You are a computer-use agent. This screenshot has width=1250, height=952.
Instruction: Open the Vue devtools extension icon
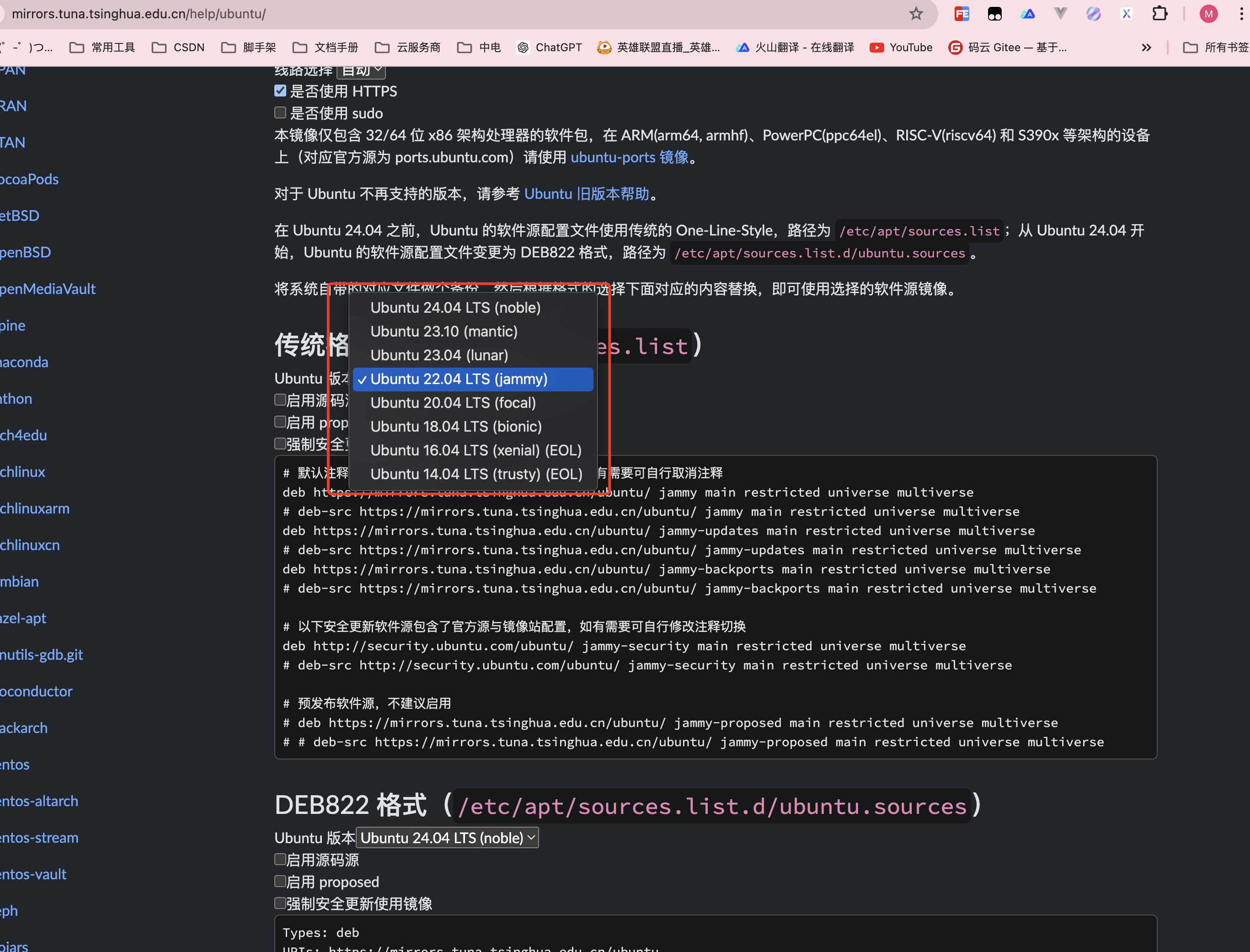(x=1060, y=14)
